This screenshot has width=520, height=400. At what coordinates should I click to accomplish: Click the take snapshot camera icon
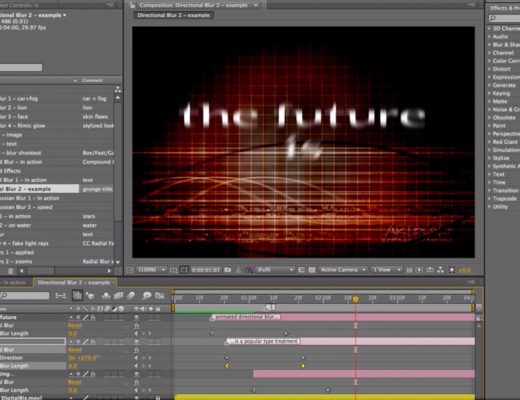(228, 270)
